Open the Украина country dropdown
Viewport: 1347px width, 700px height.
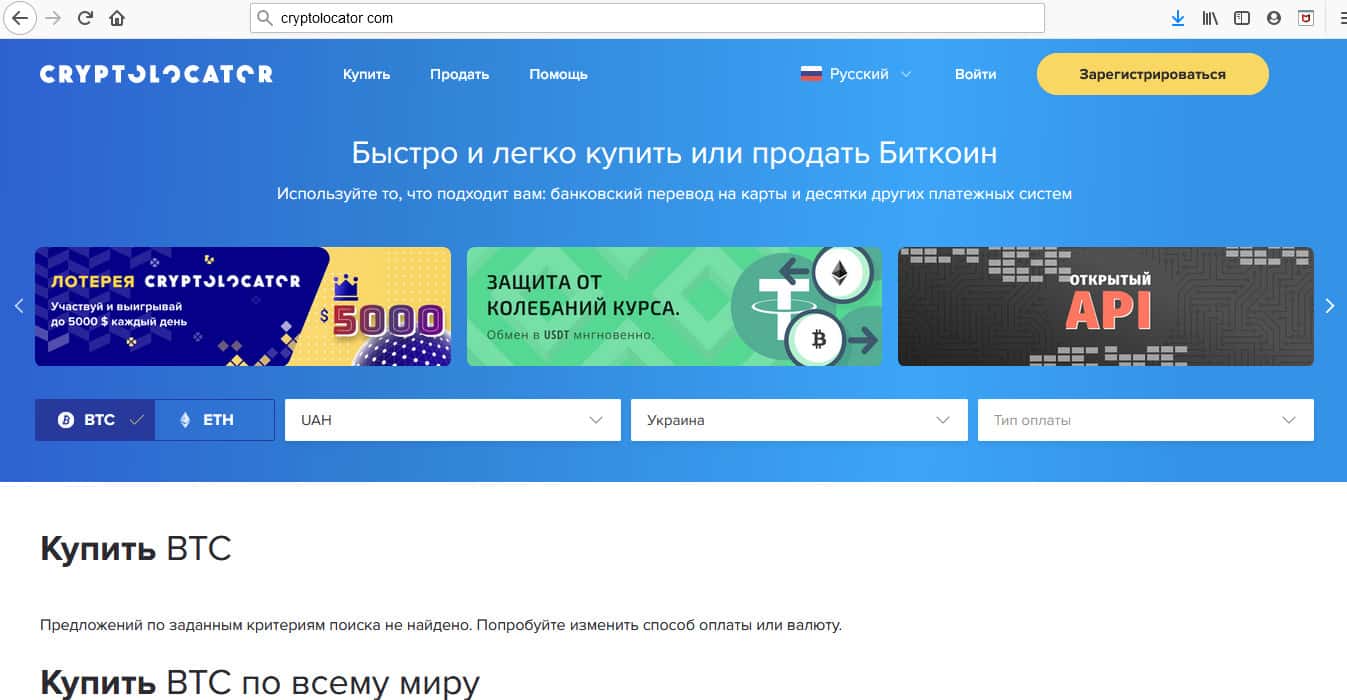798,420
